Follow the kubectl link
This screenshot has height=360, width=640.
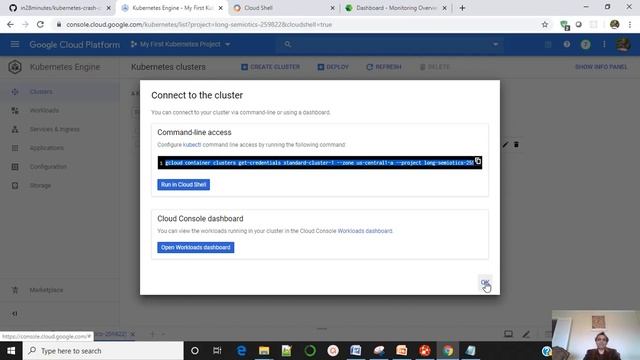point(192,144)
